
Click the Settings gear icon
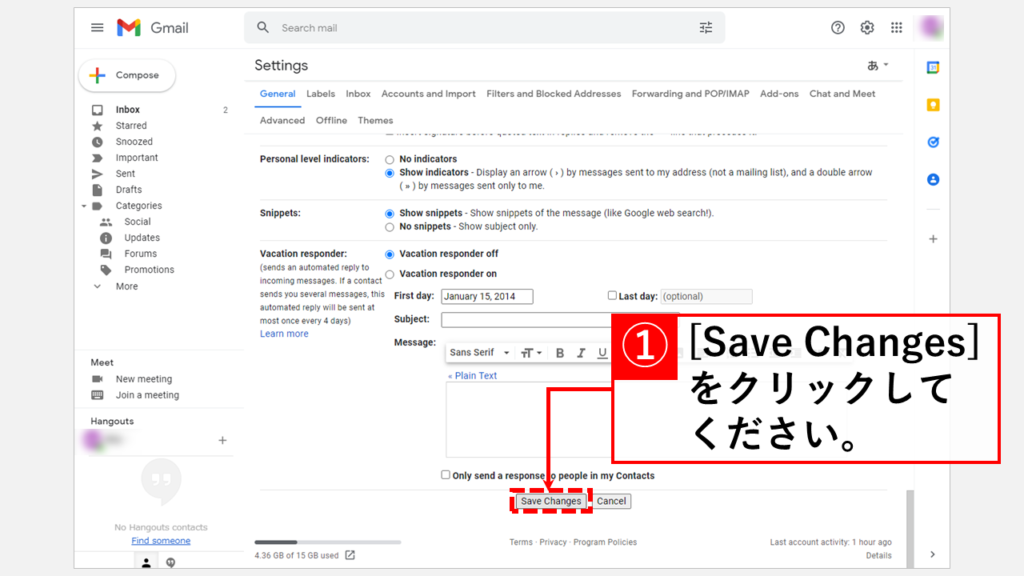(x=867, y=28)
